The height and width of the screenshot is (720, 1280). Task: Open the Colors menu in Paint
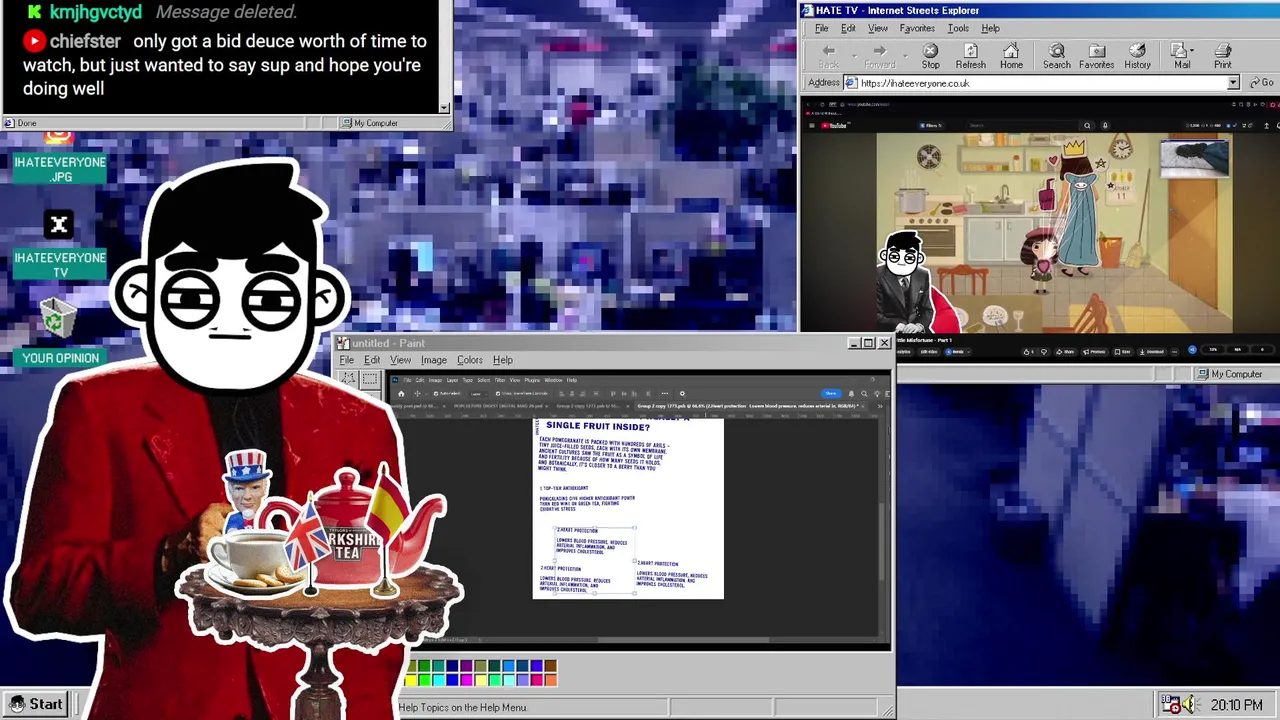[470, 360]
